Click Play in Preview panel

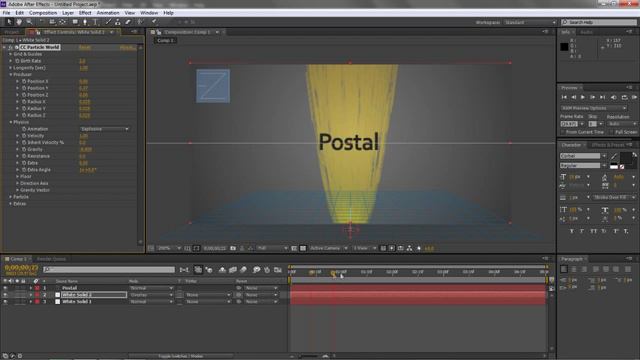[583, 97]
